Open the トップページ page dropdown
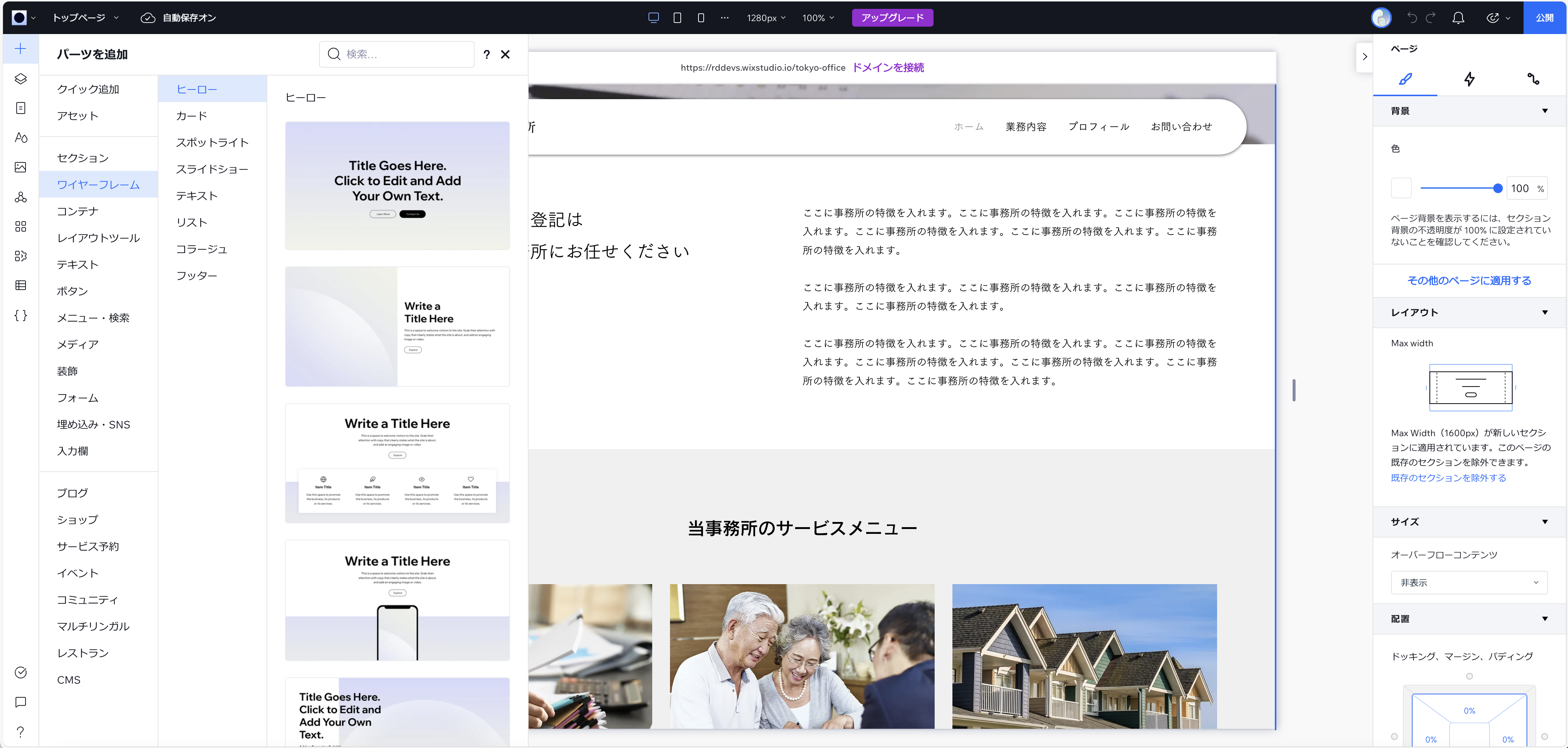Screen dimensions: 1568x748 [x=86, y=18]
